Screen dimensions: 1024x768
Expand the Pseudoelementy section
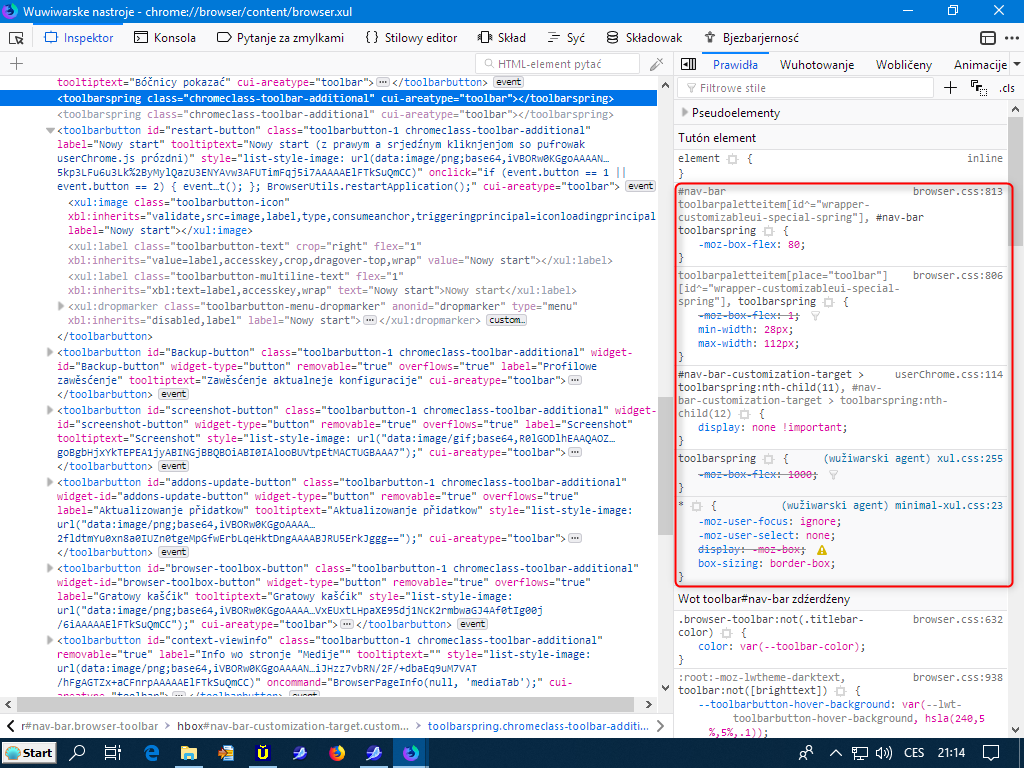685,113
